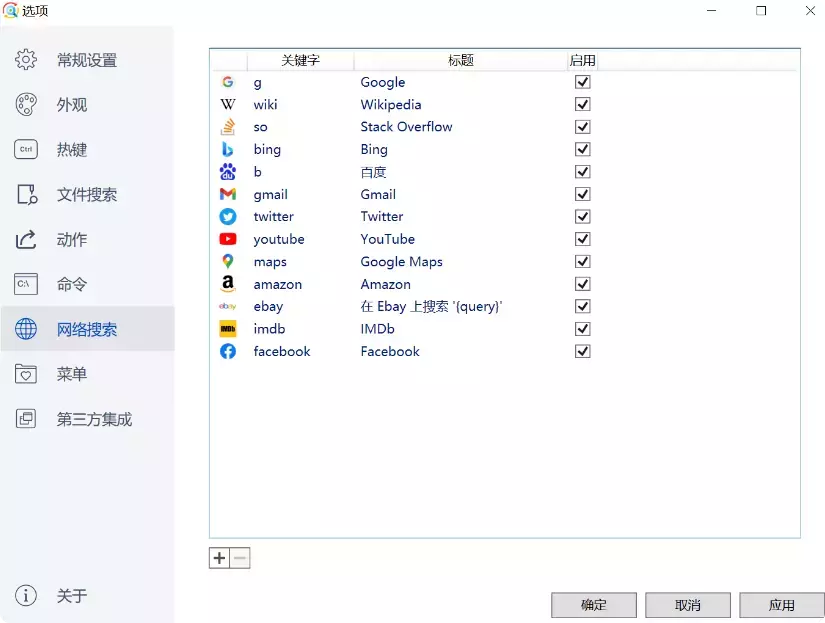Select the 文件搜索 icon in the sidebar
825x623 pixels.
[x=24, y=194]
